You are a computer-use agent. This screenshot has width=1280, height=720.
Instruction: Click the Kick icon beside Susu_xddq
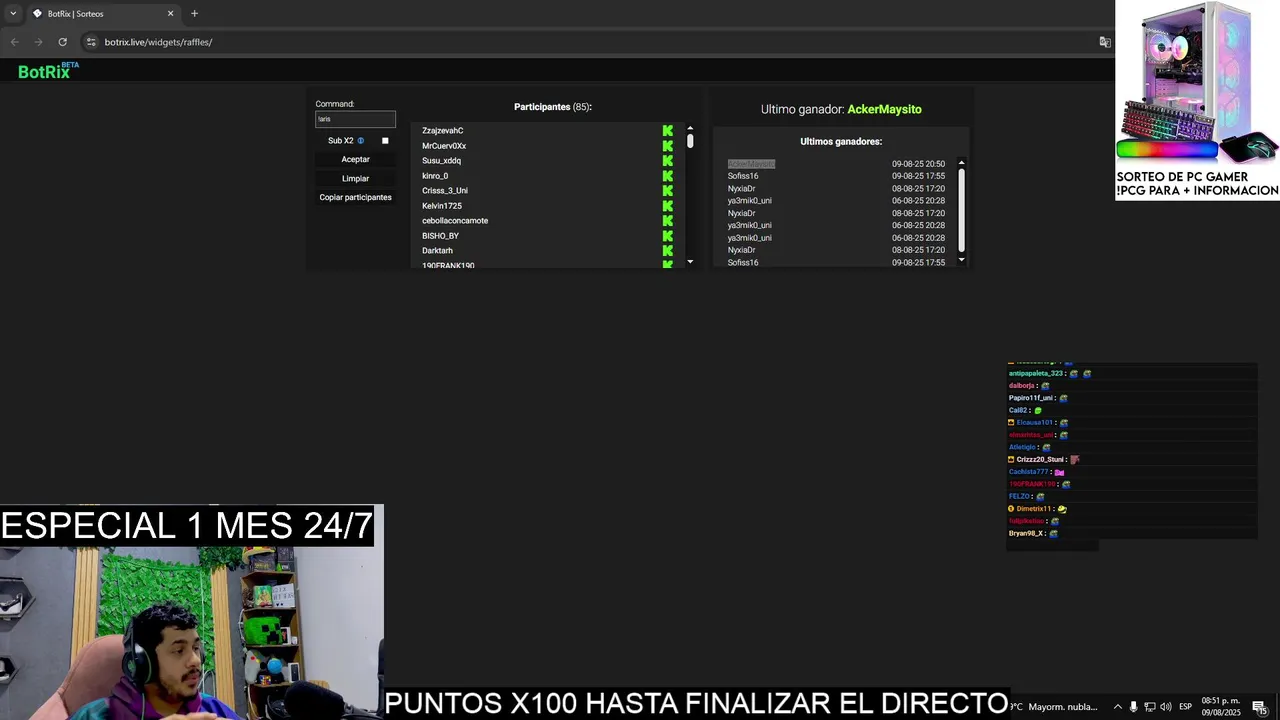point(667,161)
